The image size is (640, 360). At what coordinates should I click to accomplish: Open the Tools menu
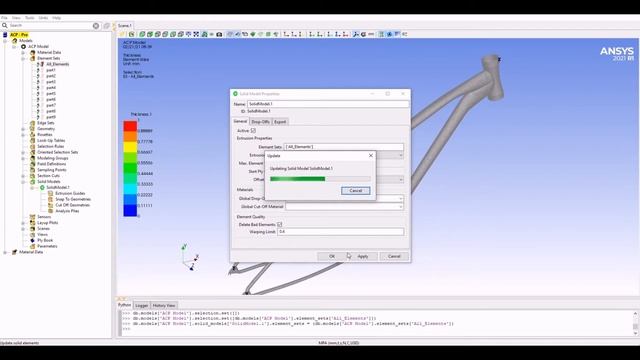point(29,18)
